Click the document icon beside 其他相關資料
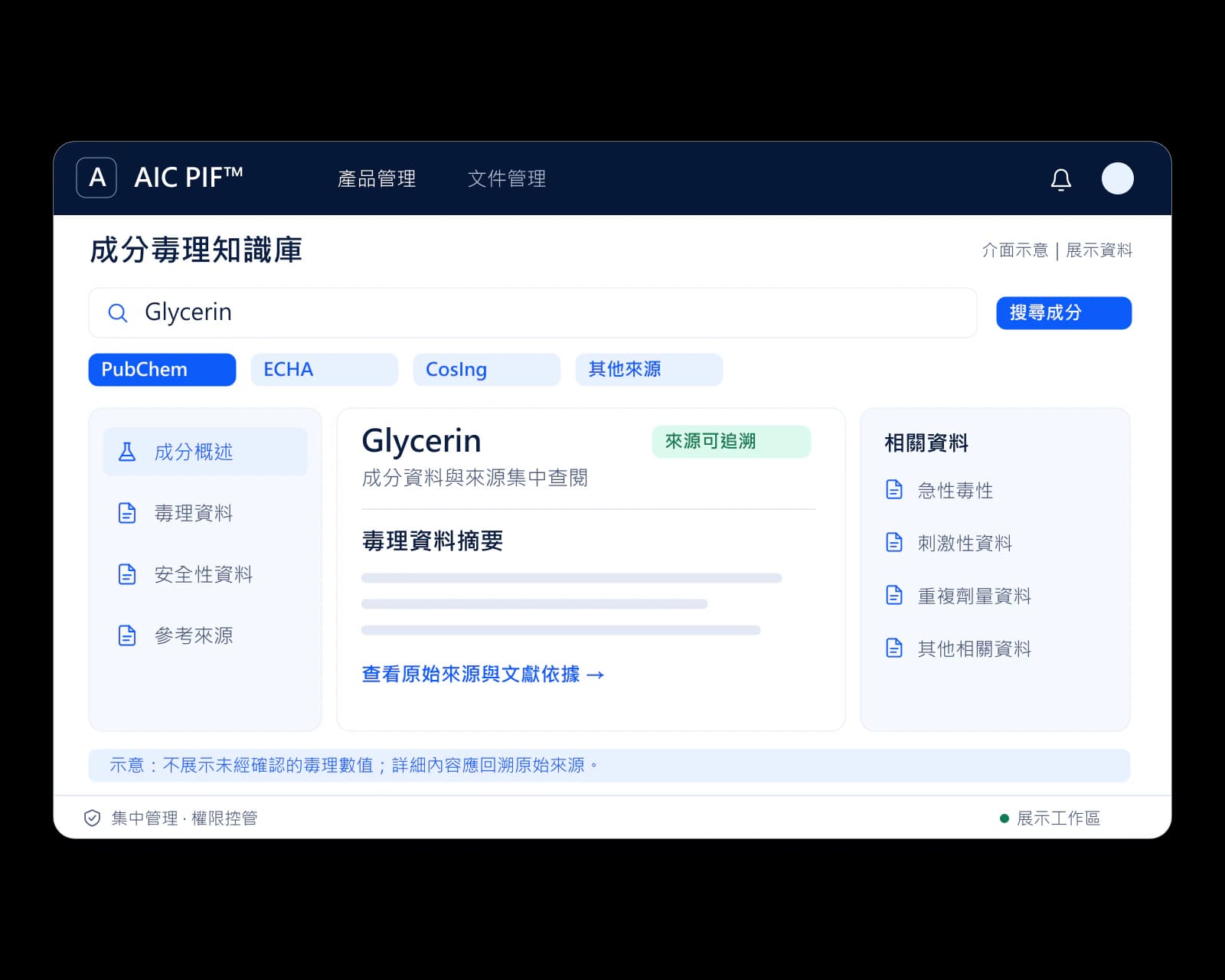The width and height of the screenshot is (1225, 980). [x=894, y=648]
